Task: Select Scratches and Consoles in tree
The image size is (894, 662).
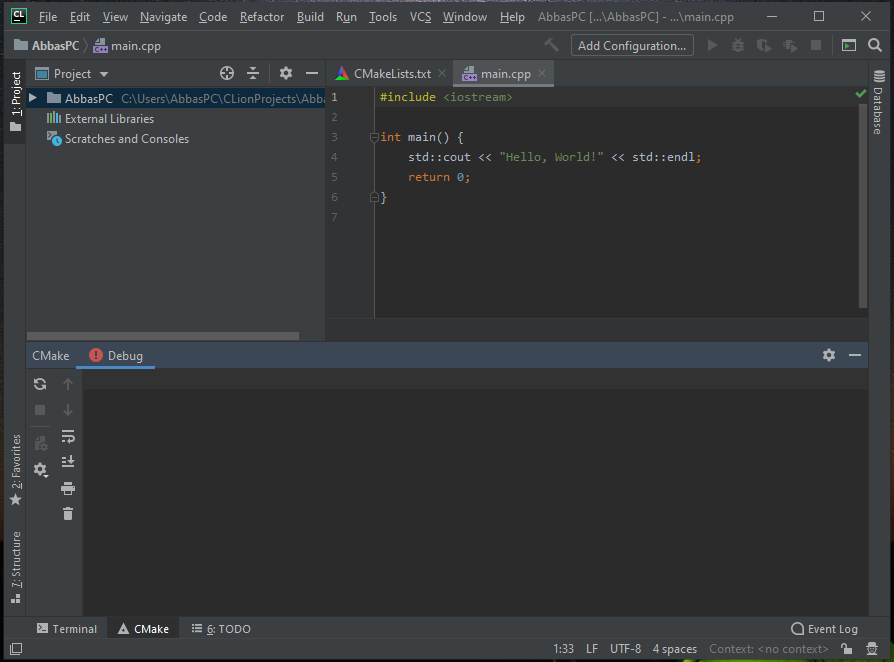Action: point(117,139)
